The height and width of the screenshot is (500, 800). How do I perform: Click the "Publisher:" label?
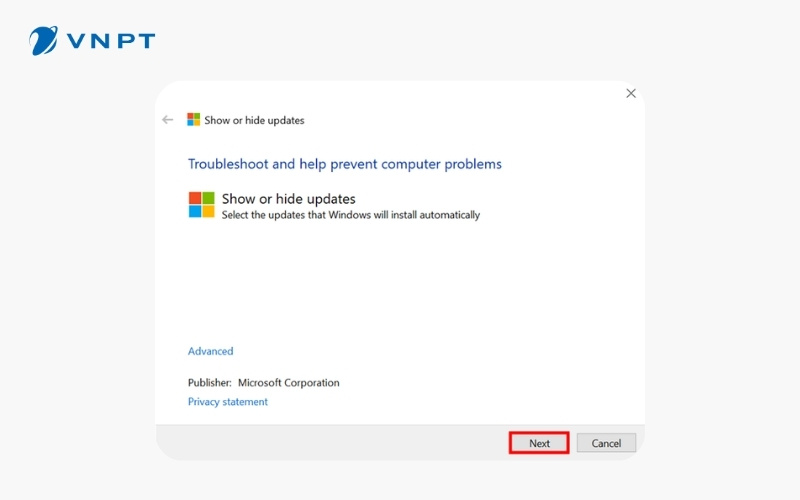pos(209,383)
